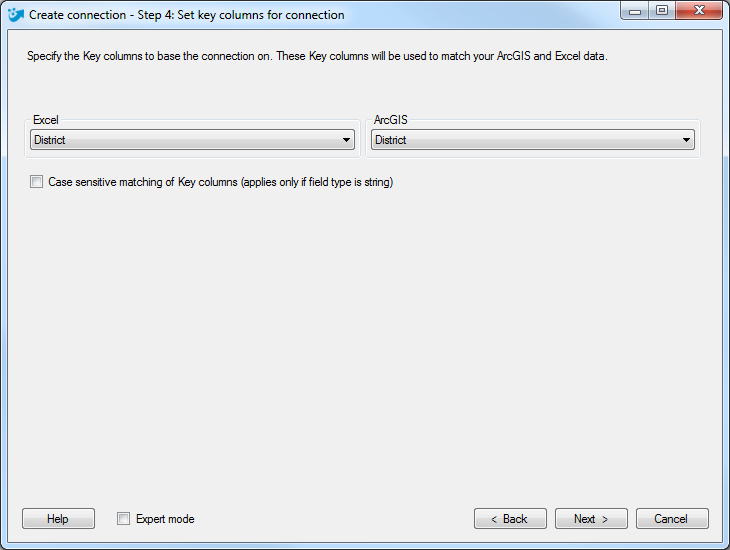Click the application icon in the title bar
This screenshot has width=730, height=550.
click(15, 14)
